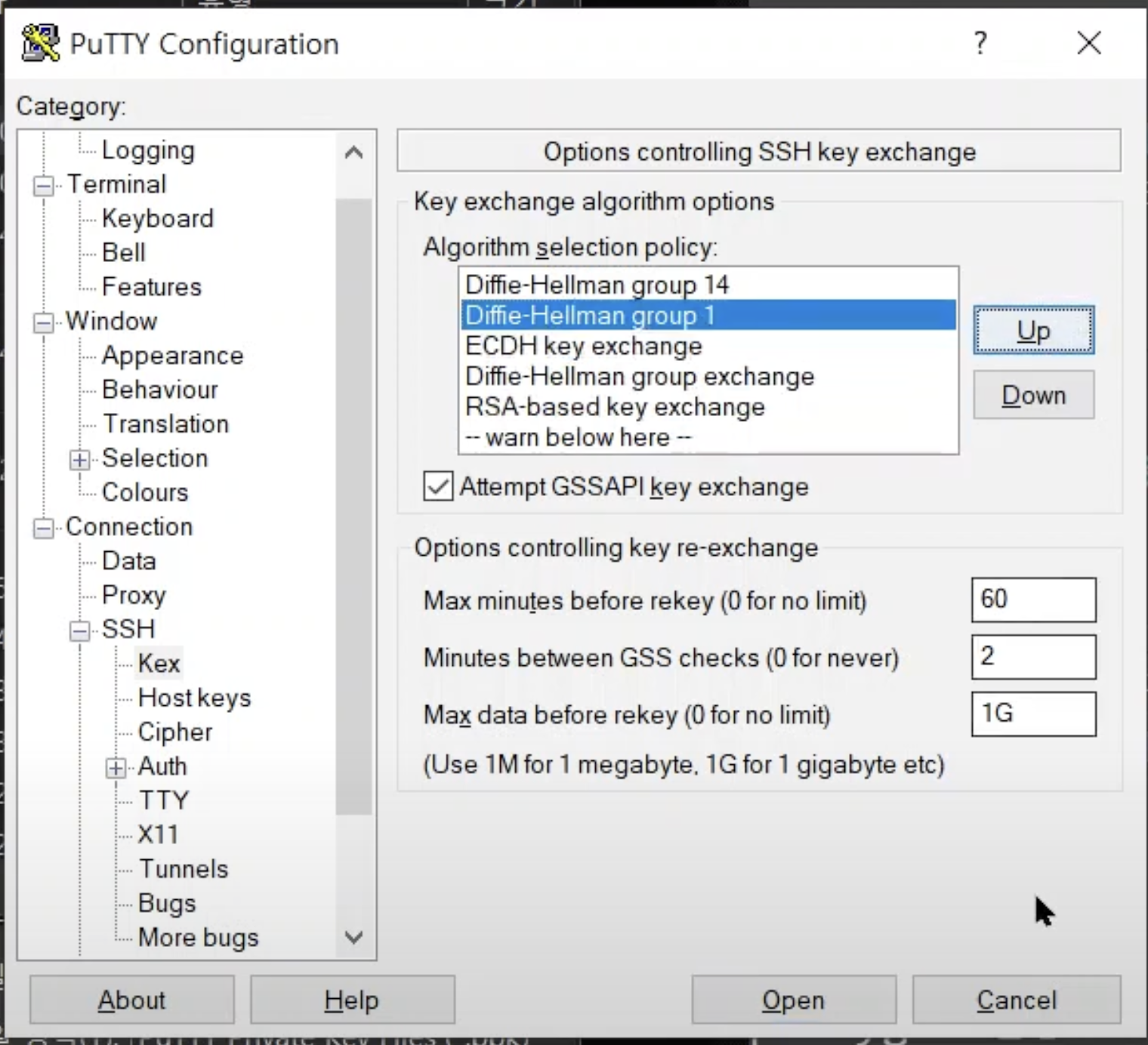Select the Terminal category
The height and width of the screenshot is (1045, 1148).
click(116, 184)
